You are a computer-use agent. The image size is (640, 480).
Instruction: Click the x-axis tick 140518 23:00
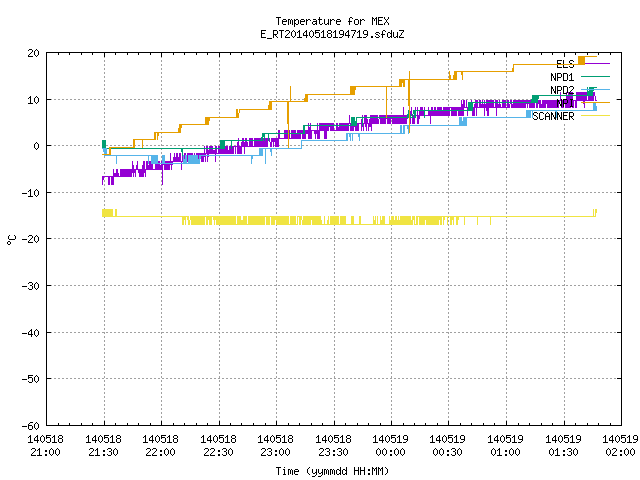click(x=276, y=445)
